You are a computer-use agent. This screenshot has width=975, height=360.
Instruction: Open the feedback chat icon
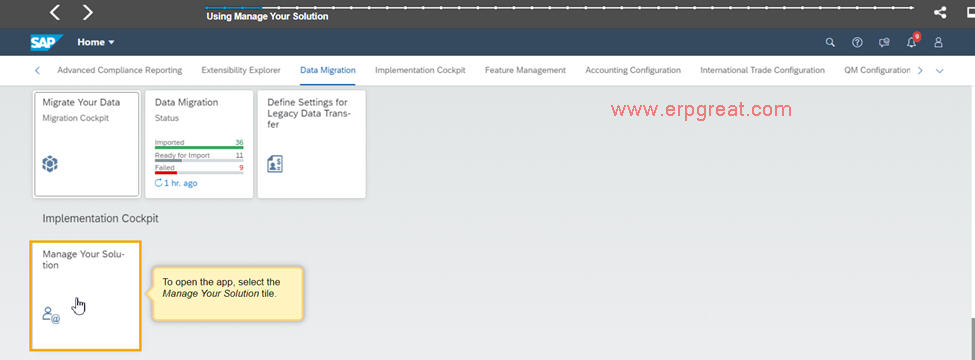pyautogui.click(x=884, y=42)
